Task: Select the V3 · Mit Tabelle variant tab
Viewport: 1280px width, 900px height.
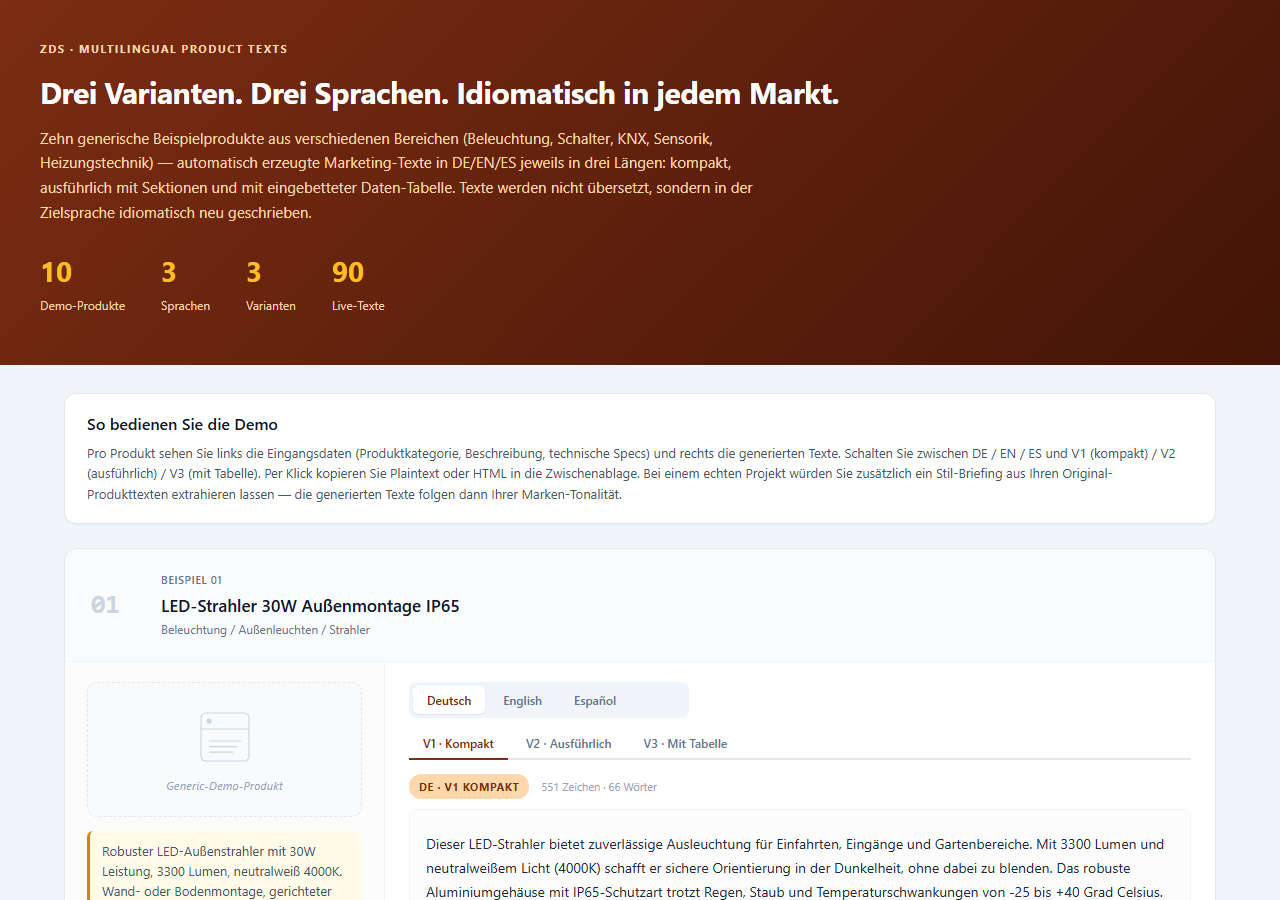Action: [685, 744]
